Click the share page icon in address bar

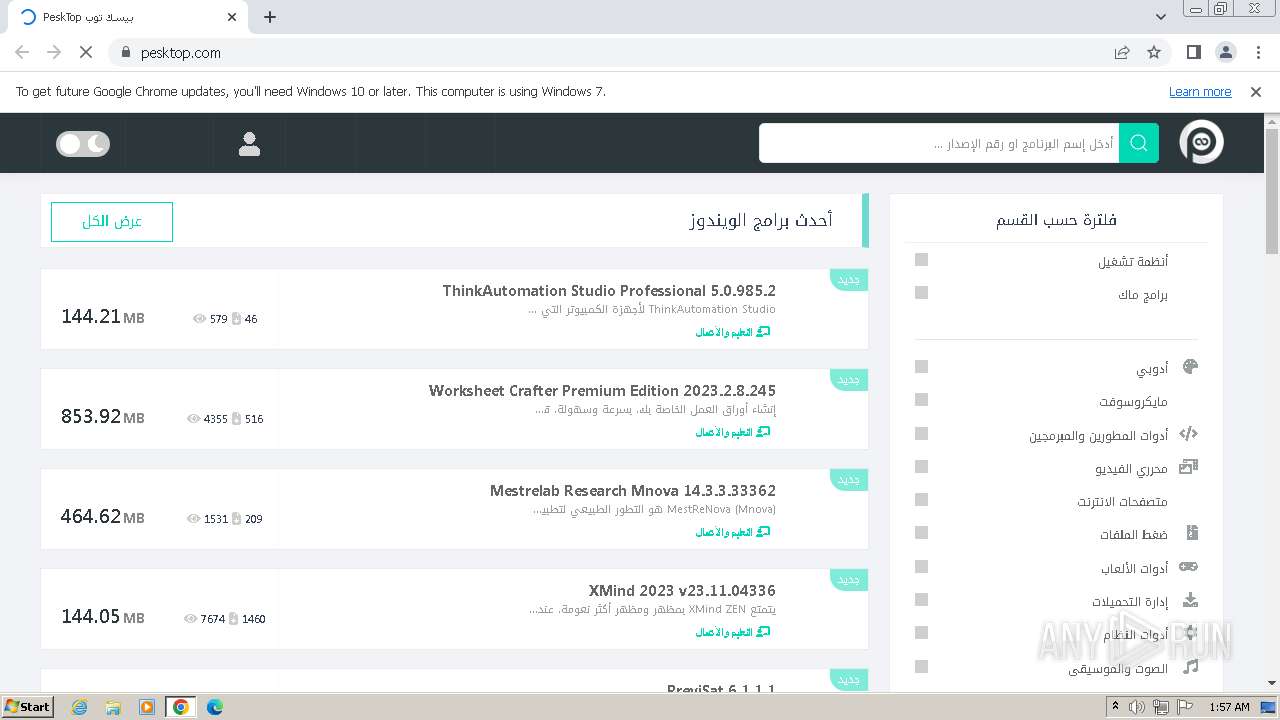coord(1122,52)
